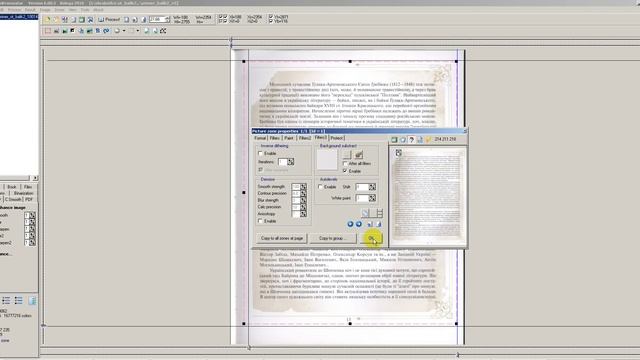Switch to Paint tab in zone properties

click(x=289, y=138)
